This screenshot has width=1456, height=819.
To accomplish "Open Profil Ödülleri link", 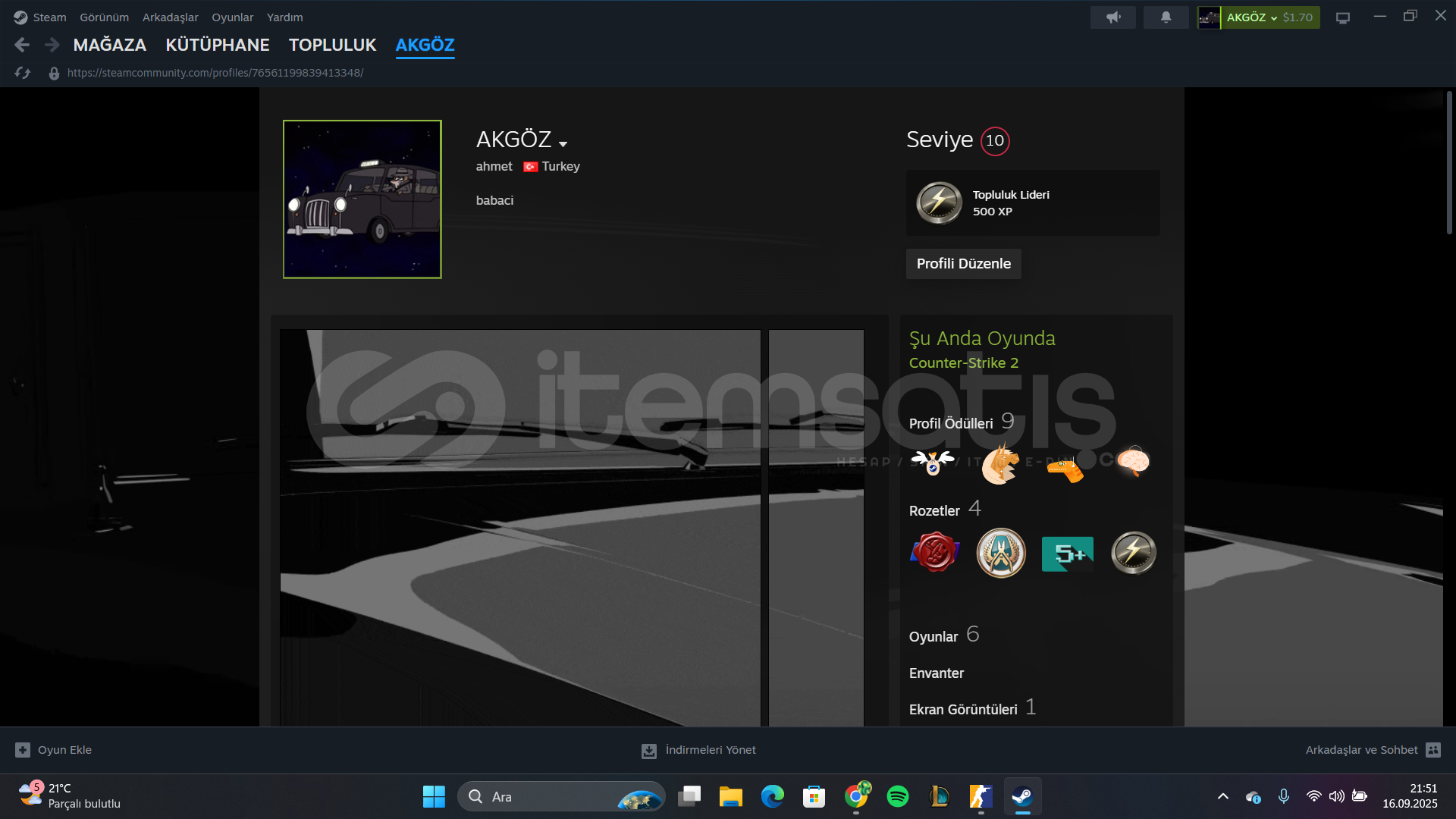I will 951,424.
